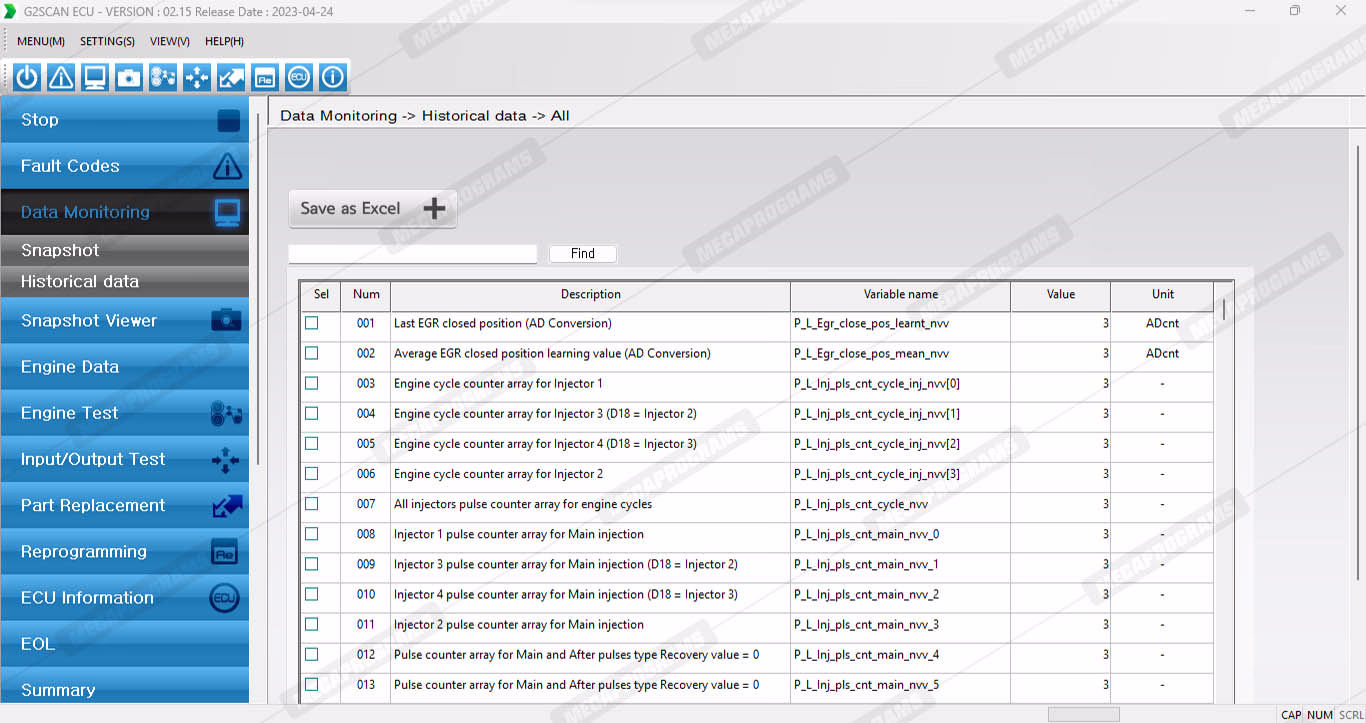Tick the checkbox for row 007 All injectors pulse counter

click(312, 504)
